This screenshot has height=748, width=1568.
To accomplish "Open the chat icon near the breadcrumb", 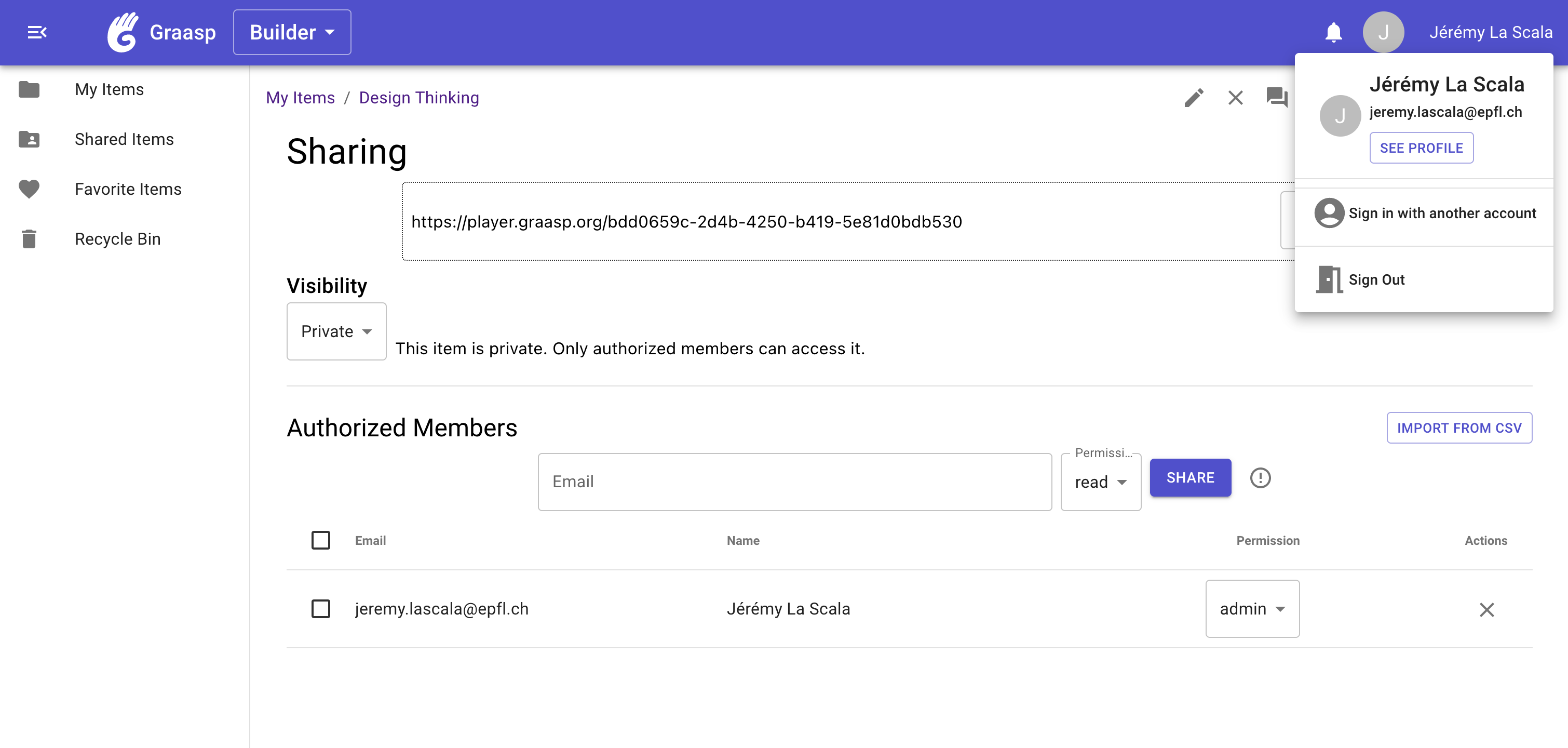I will tap(1276, 98).
